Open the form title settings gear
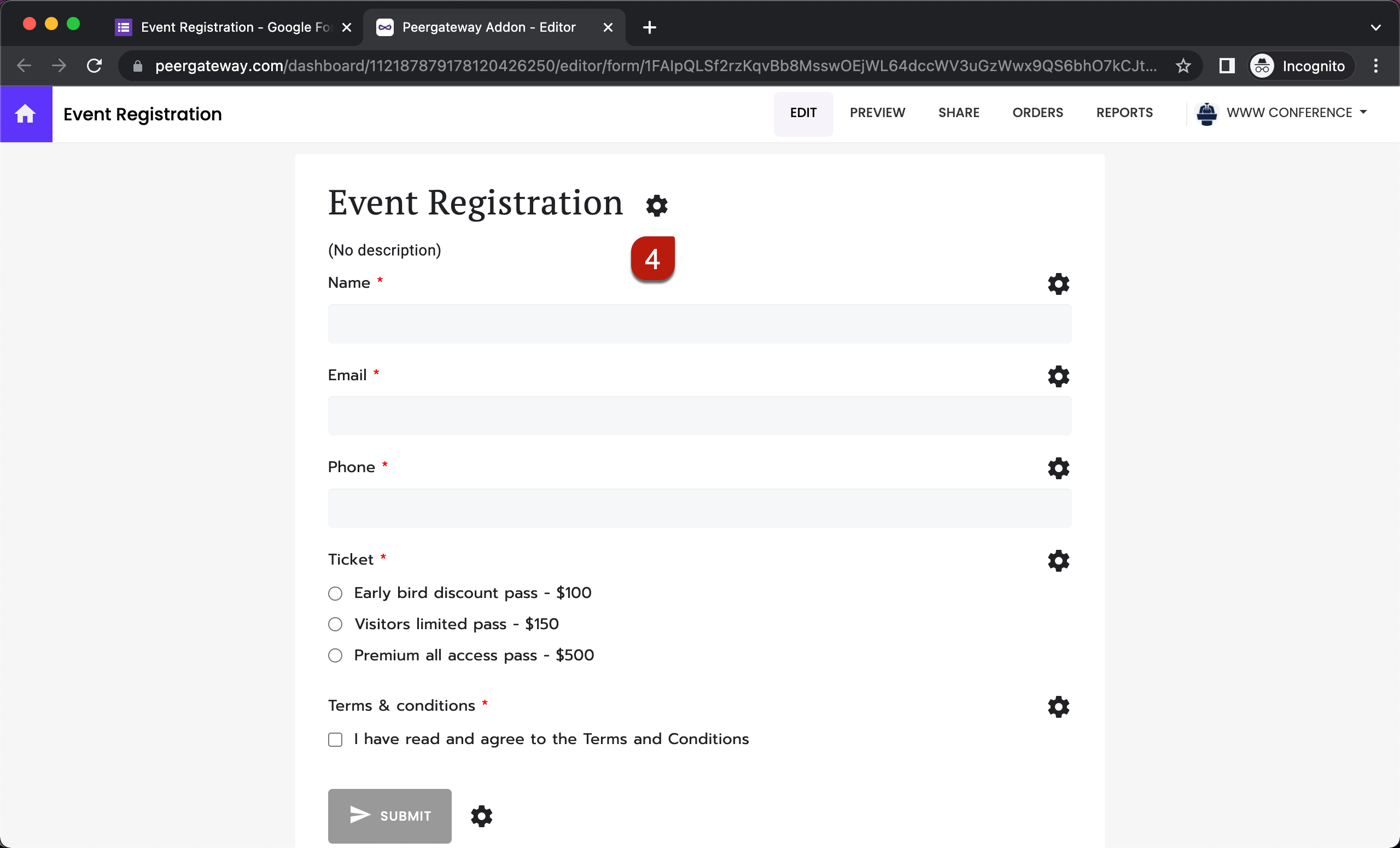This screenshot has width=1400, height=848. pyautogui.click(x=656, y=205)
